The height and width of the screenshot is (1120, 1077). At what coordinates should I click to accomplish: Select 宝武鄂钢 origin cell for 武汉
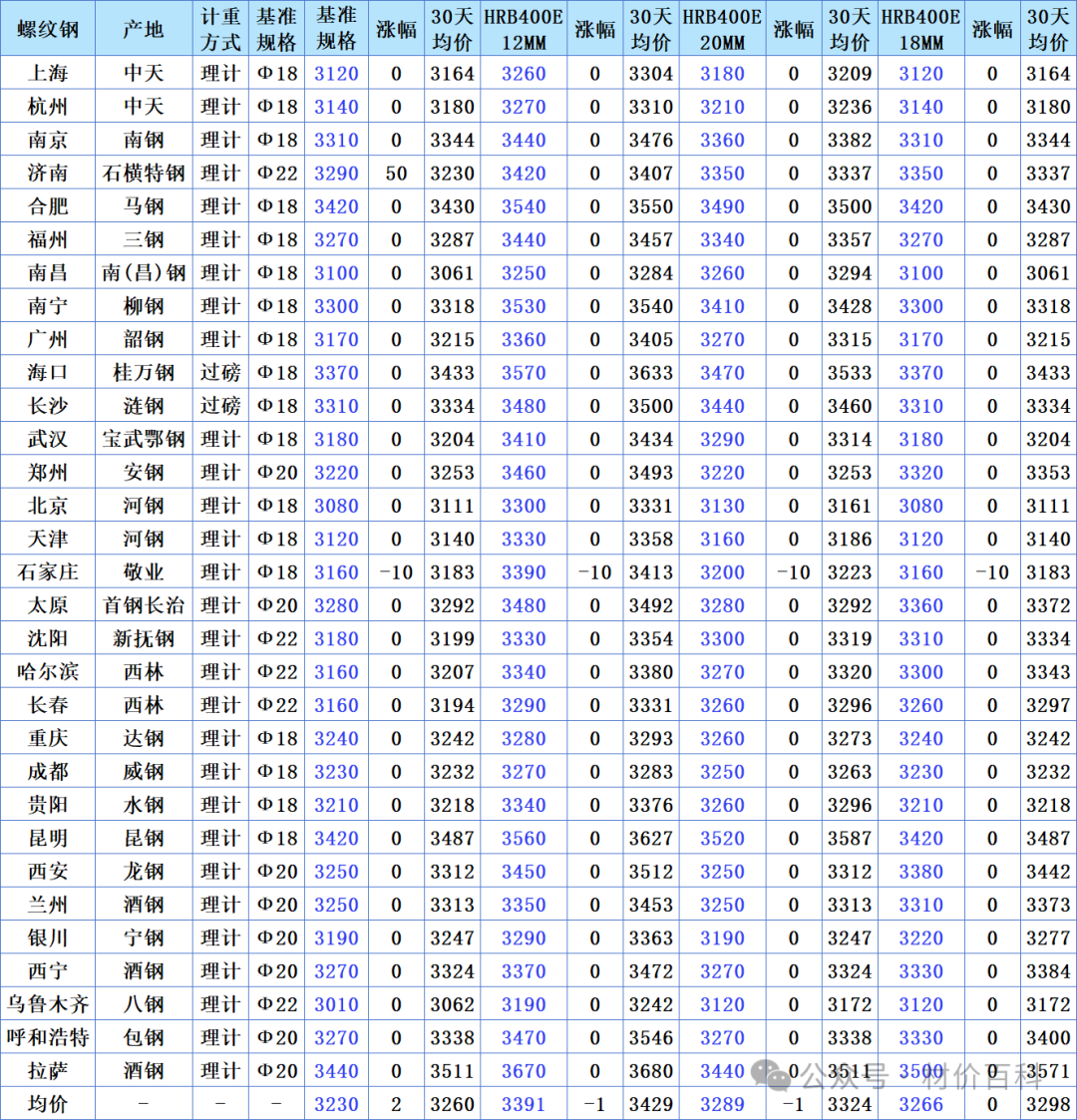tap(144, 439)
